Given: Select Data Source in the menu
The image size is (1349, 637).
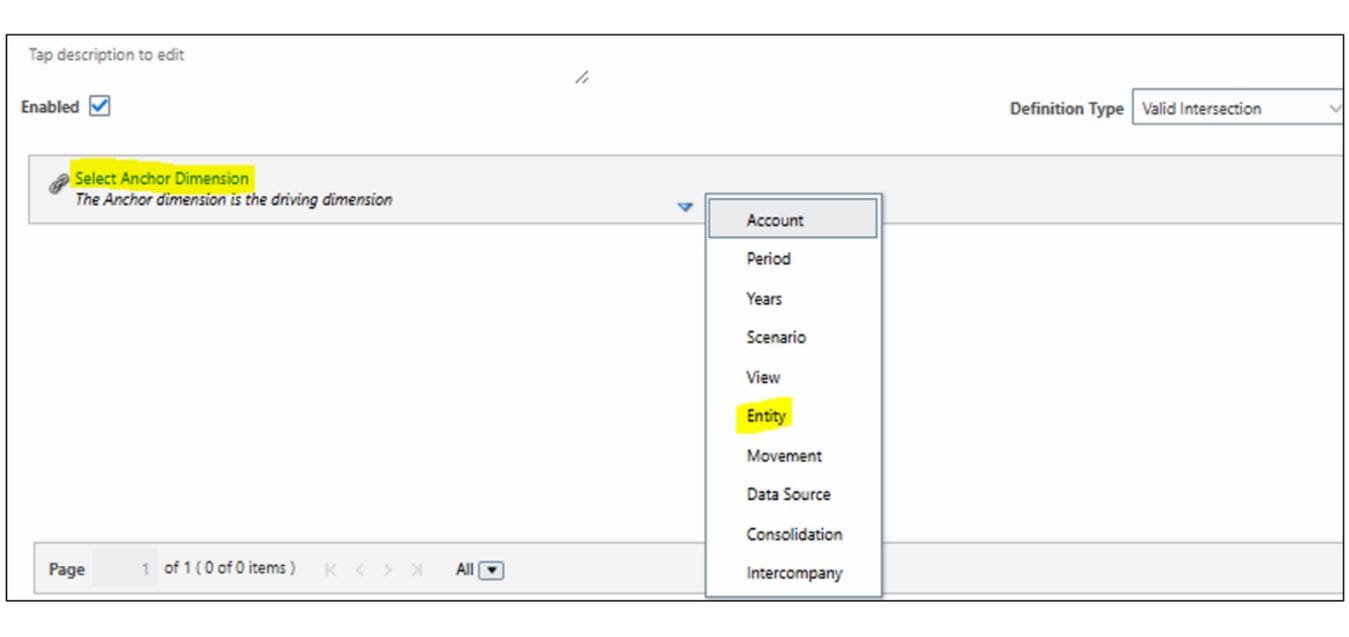Looking at the screenshot, I should (787, 495).
